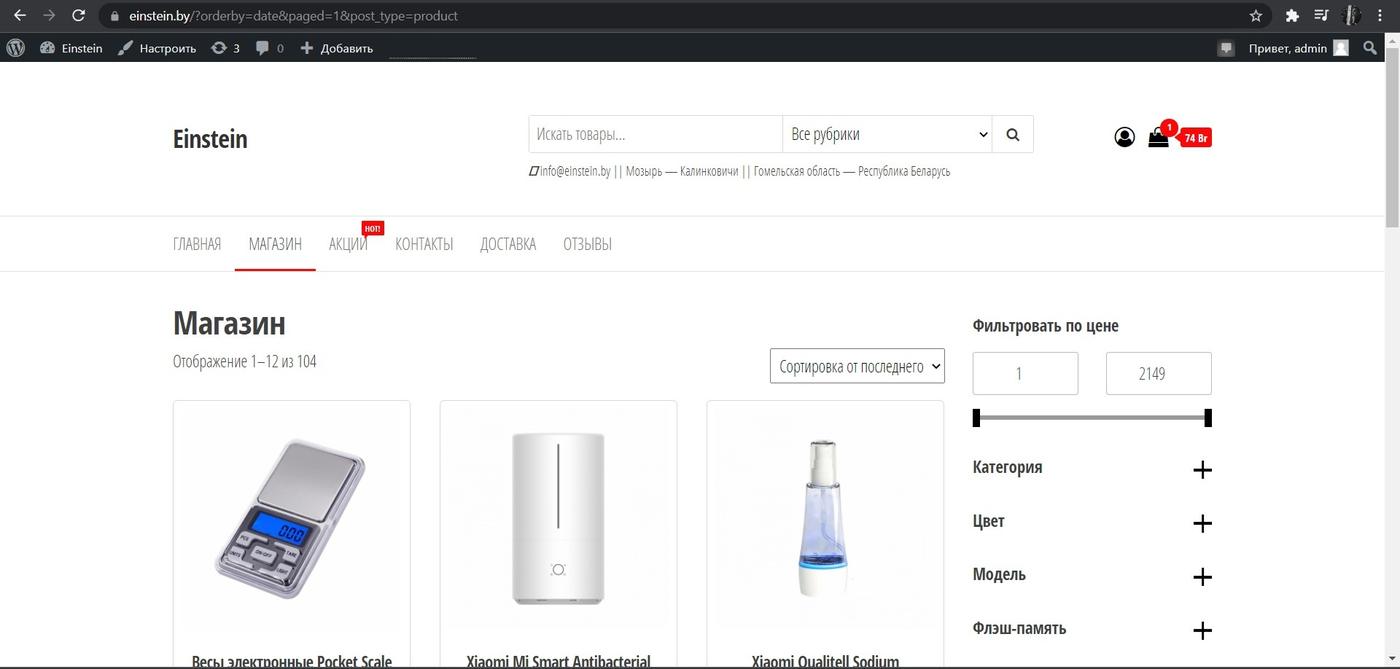
Task: Open the АКЦИИ menu item
Action: coord(348,244)
